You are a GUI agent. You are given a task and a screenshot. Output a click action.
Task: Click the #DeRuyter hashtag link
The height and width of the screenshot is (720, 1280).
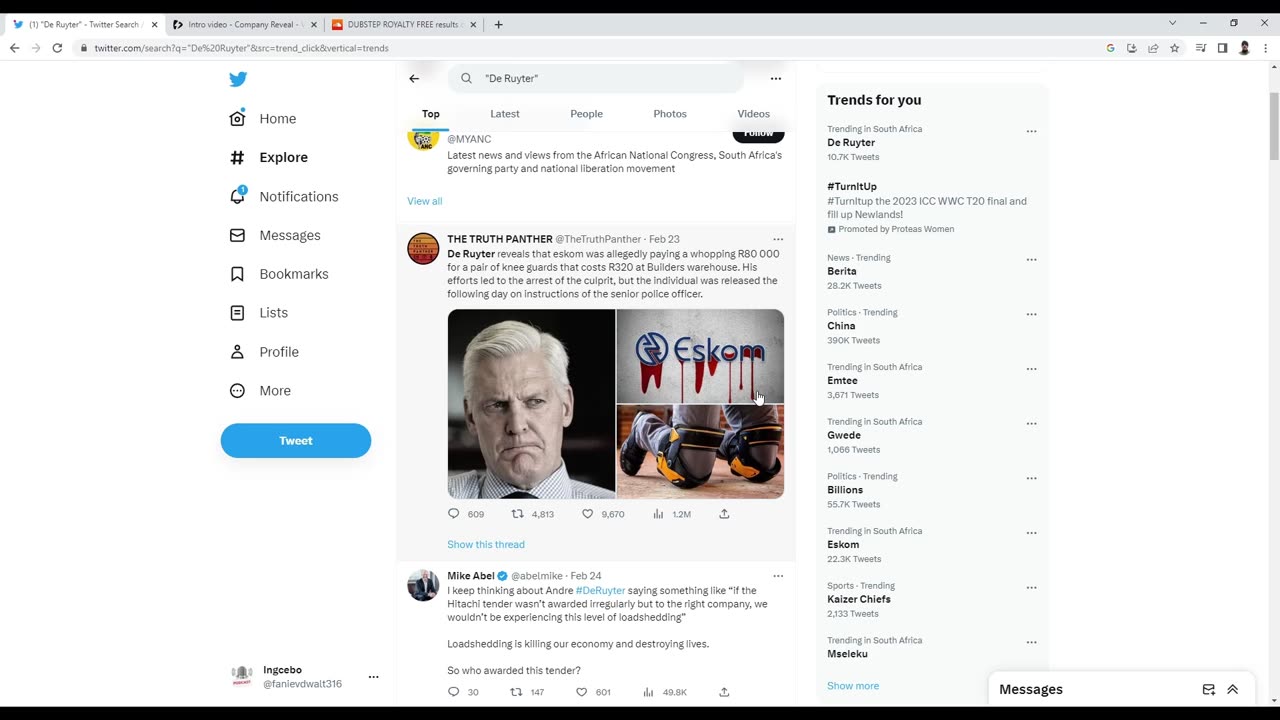tap(600, 591)
